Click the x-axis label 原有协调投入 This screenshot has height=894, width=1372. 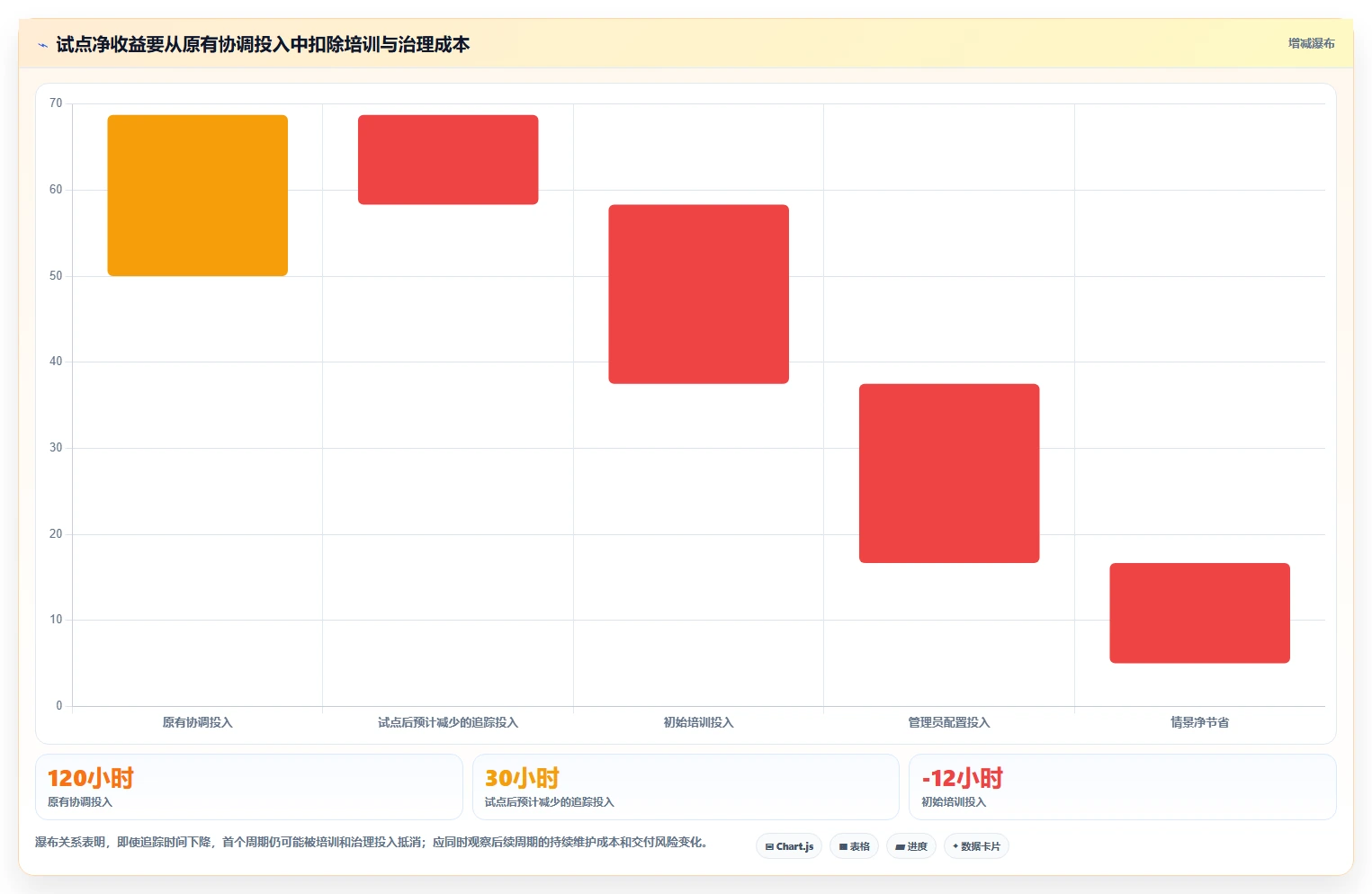[x=198, y=722]
